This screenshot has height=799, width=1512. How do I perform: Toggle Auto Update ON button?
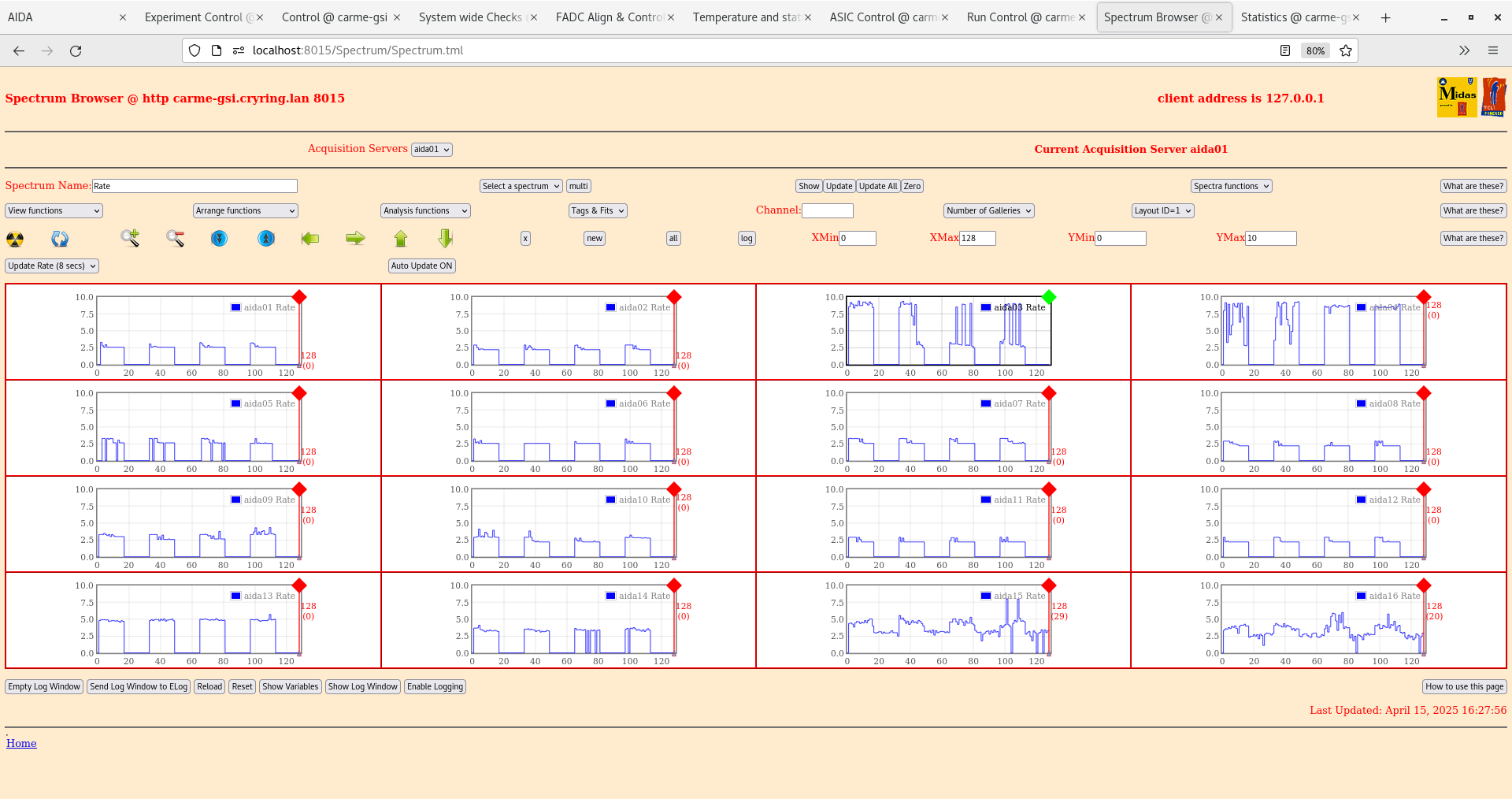[422, 266]
